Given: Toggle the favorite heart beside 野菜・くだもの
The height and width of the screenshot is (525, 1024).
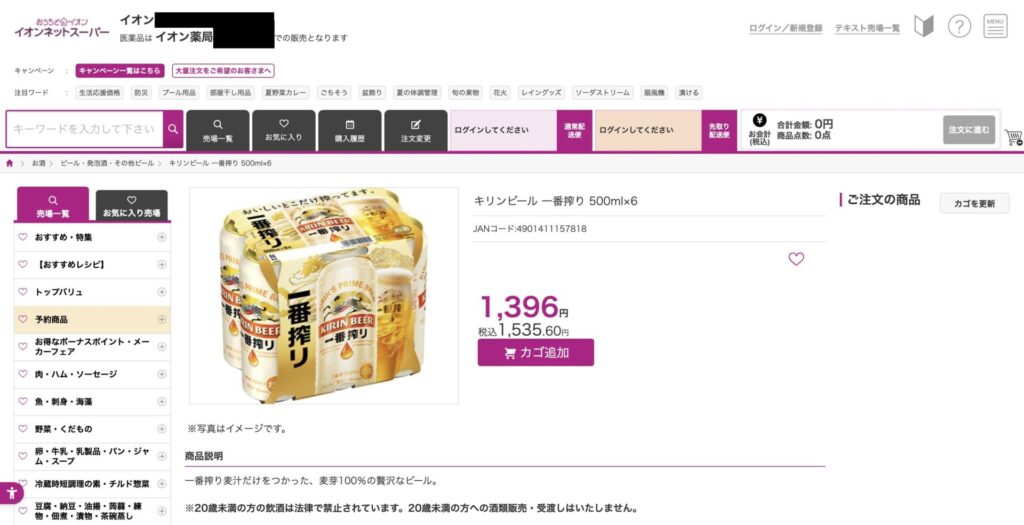Looking at the screenshot, I should tap(23, 429).
